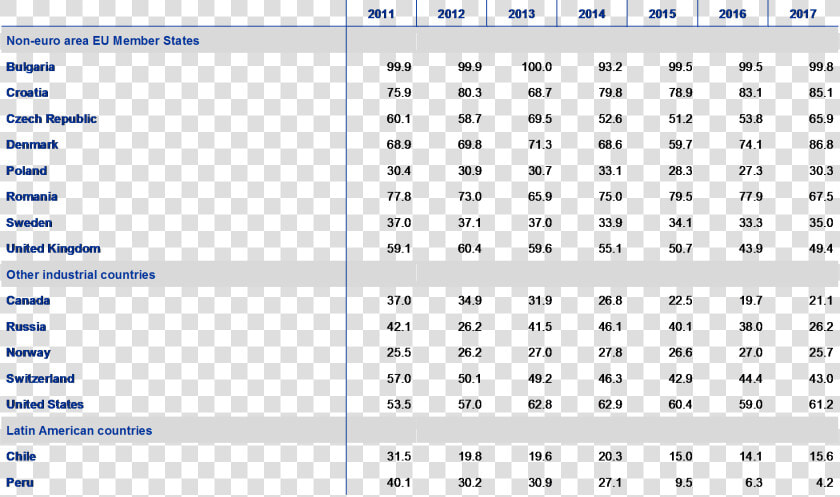Screen dimensions: 840x497
Task: Select the Russia row label
Action: (x=26, y=327)
